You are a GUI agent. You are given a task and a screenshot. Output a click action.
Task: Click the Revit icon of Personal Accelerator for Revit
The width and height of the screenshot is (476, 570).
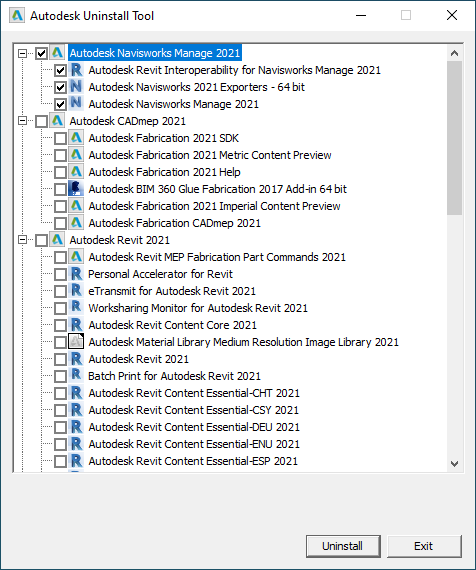pos(76,274)
